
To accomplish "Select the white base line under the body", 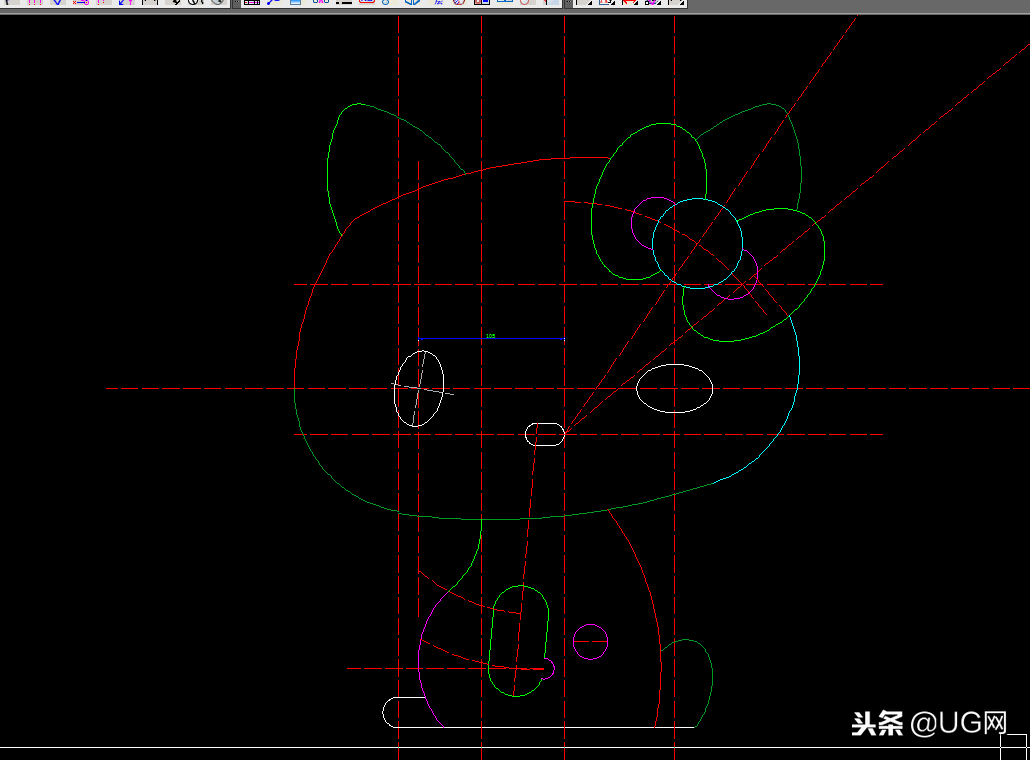I will [545, 727].
